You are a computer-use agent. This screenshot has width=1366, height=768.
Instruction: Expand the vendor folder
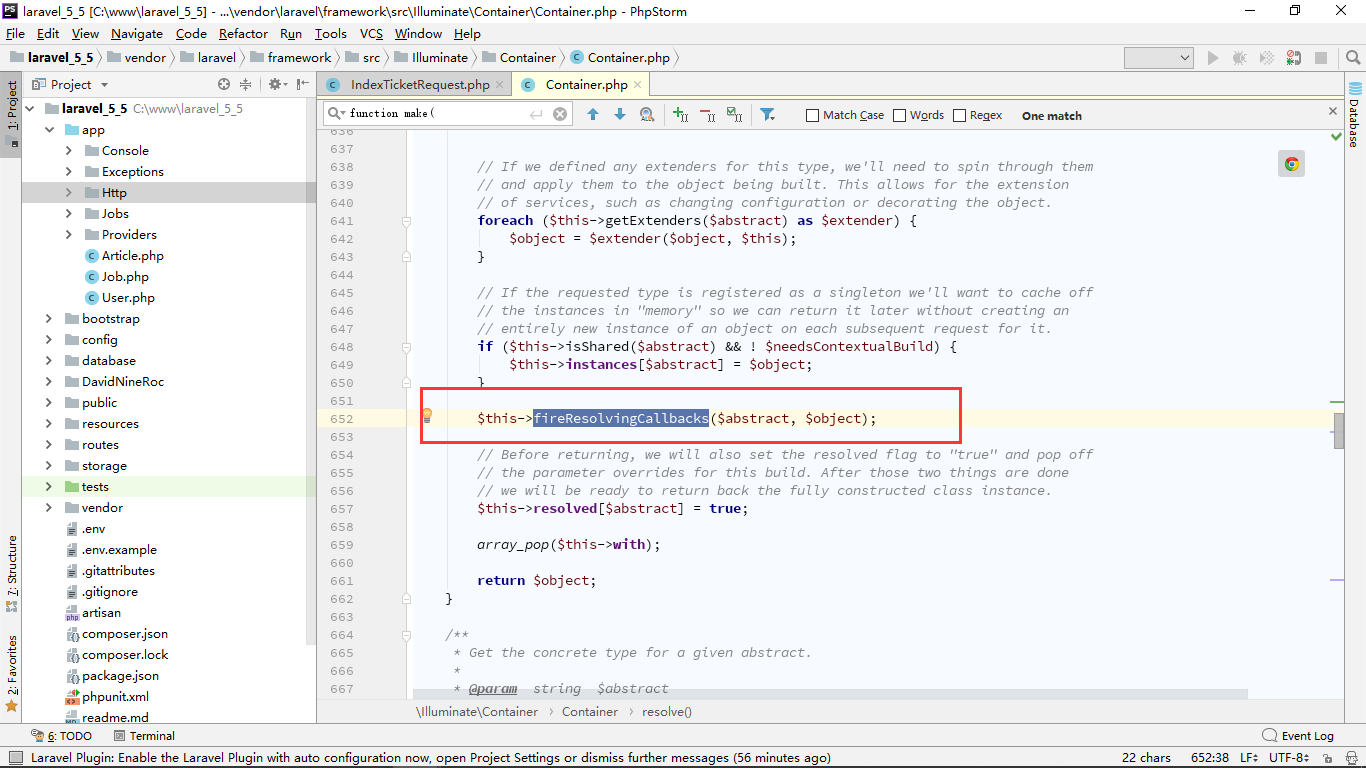point(49,508)
